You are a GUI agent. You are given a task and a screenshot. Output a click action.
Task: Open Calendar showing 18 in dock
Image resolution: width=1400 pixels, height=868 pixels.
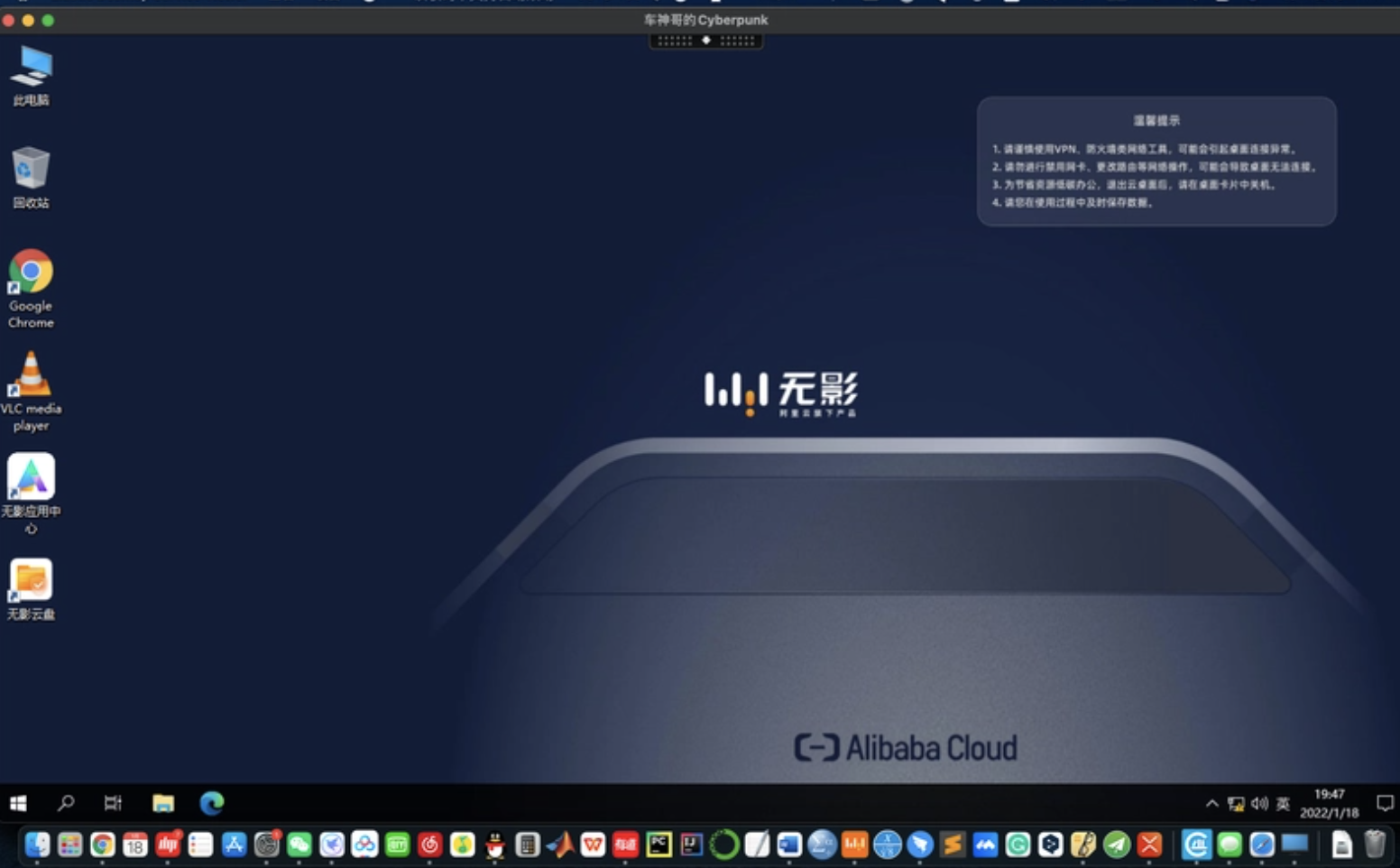point(135,845)
